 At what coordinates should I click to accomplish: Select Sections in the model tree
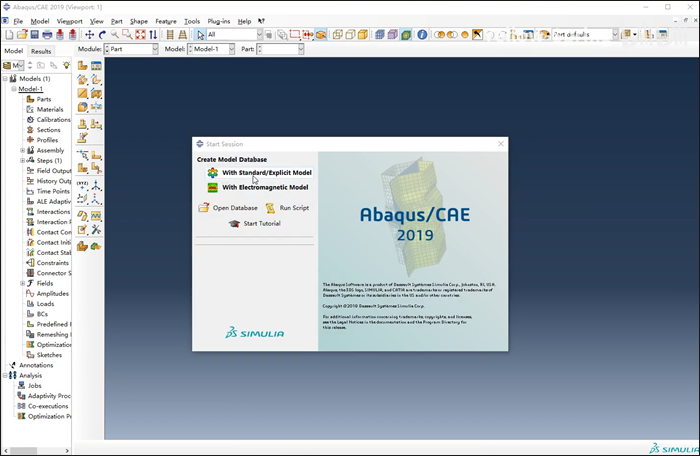(48, 130)
